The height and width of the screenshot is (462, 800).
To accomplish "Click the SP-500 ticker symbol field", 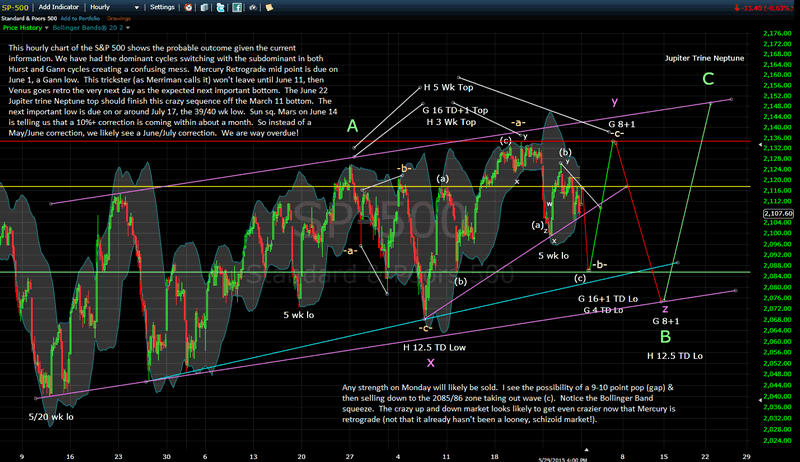I will click(14, 7).
